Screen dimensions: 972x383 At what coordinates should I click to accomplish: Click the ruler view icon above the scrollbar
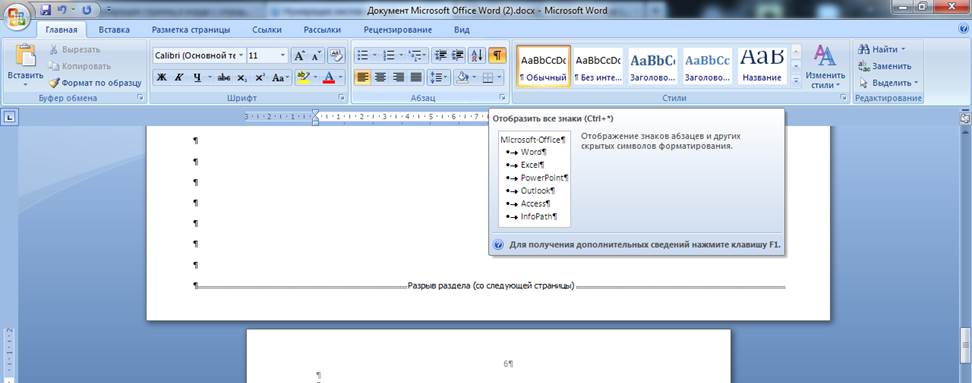click(x=965, y=118)
